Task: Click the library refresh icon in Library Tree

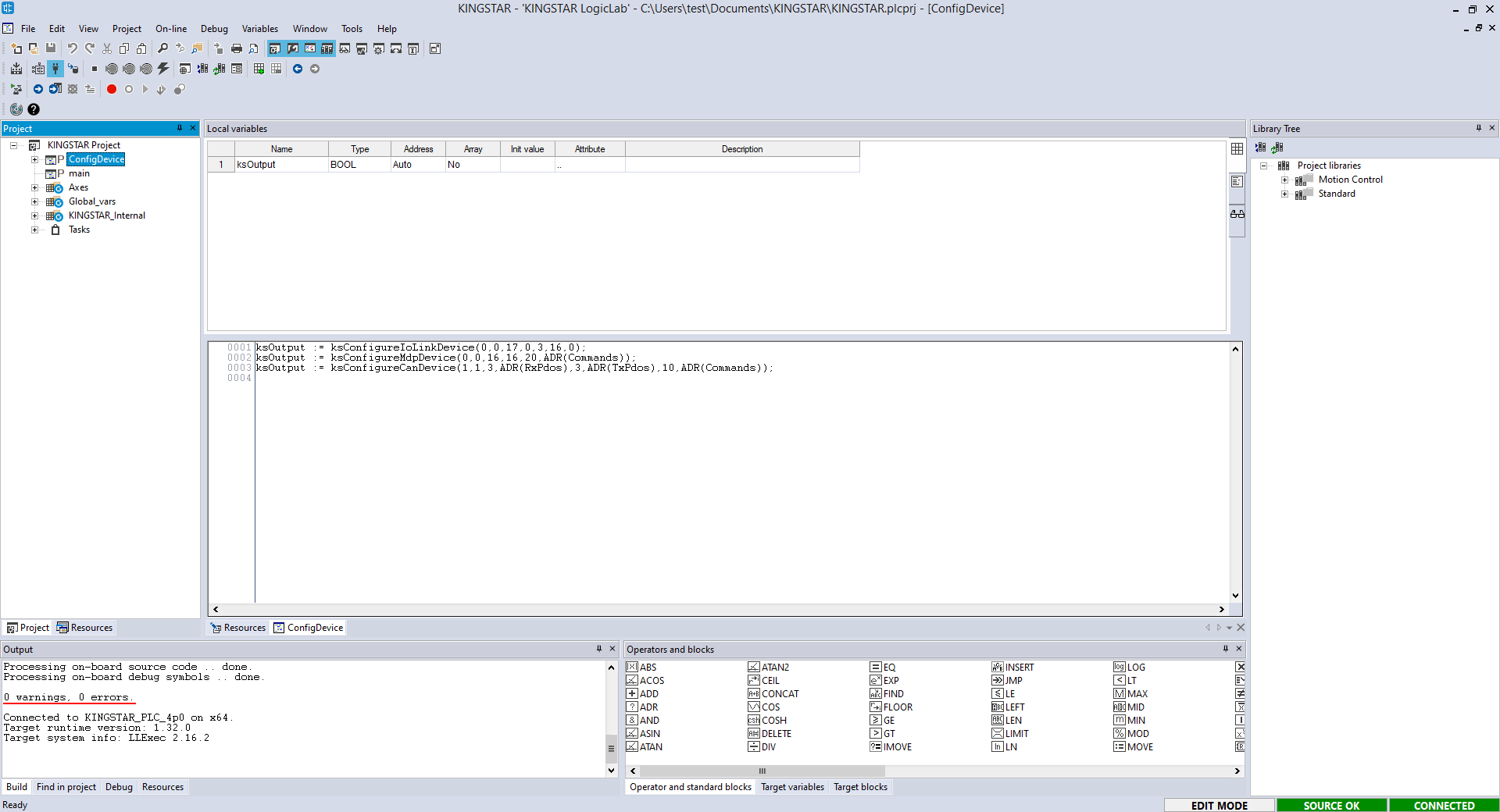Action: point(1277,148)
